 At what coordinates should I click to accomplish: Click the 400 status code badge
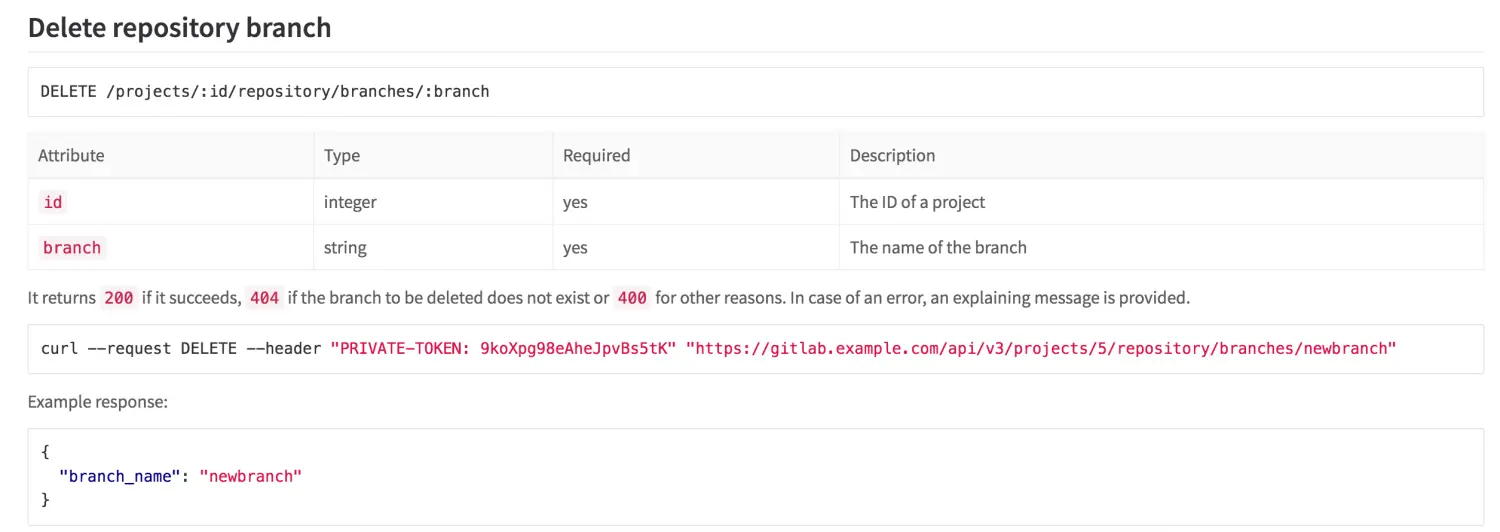pos(632,297)
